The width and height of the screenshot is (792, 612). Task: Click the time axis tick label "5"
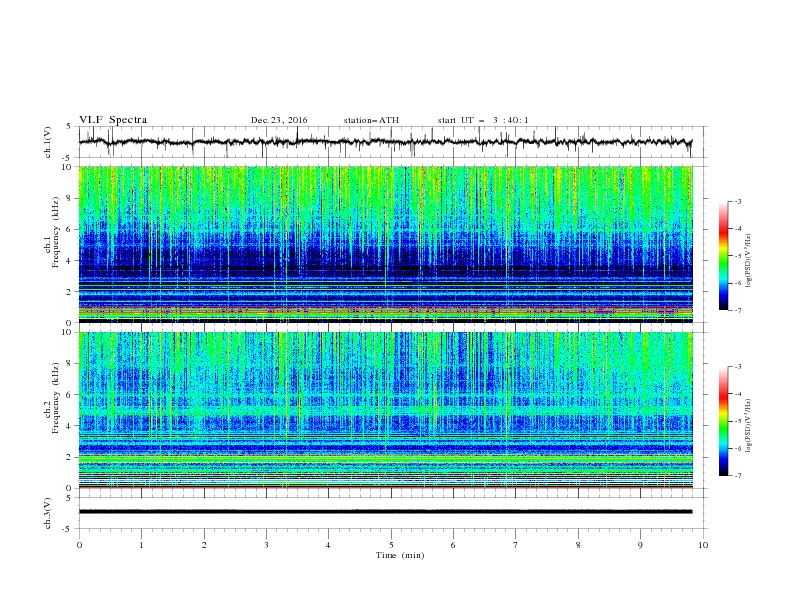click(x=391, y=545)
